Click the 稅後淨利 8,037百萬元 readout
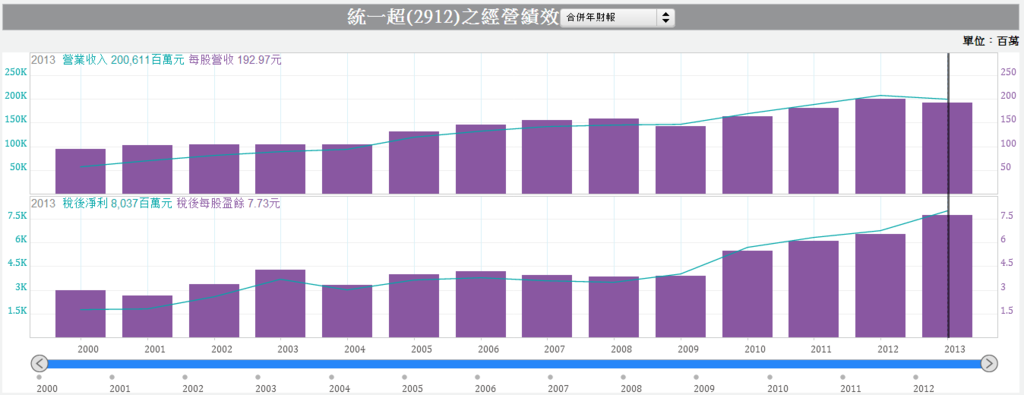 point(118,204)
